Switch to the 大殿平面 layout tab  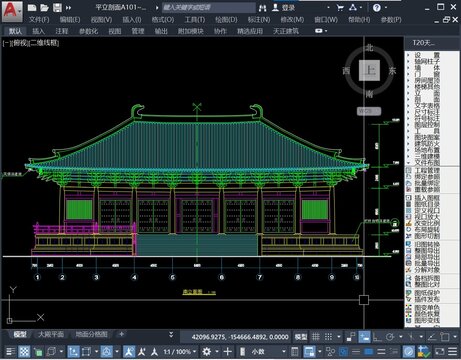[51, 334]
